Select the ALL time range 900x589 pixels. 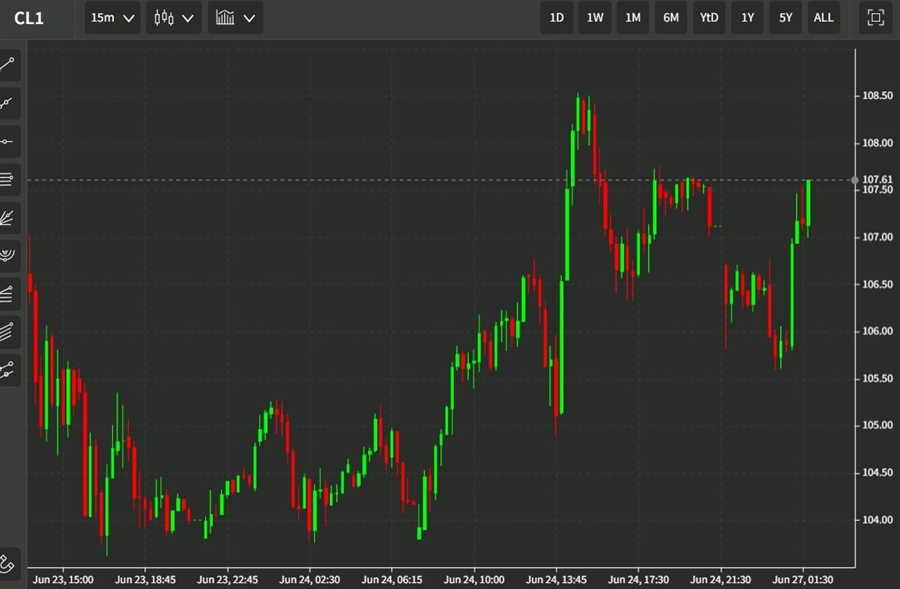(823, 18)
